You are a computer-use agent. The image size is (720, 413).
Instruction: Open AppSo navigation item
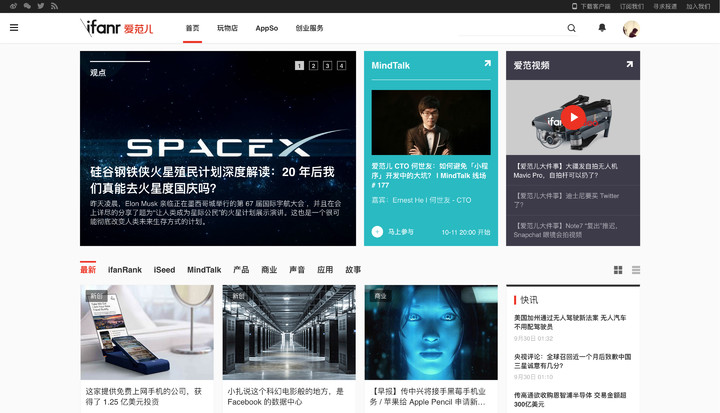tap(267, 28)
